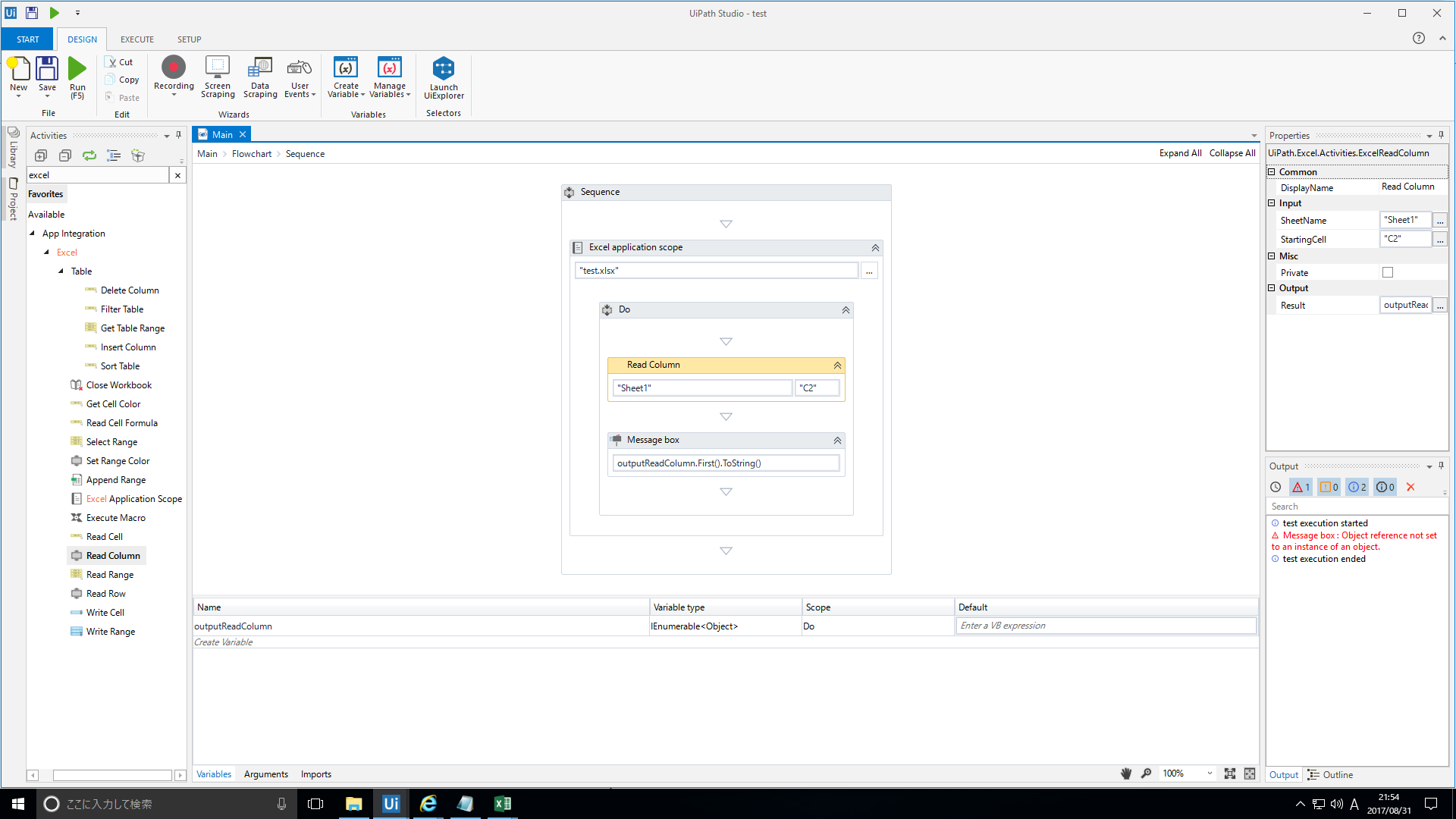
Task: Click the Message box expression field
Action: [x=726, y=463]
